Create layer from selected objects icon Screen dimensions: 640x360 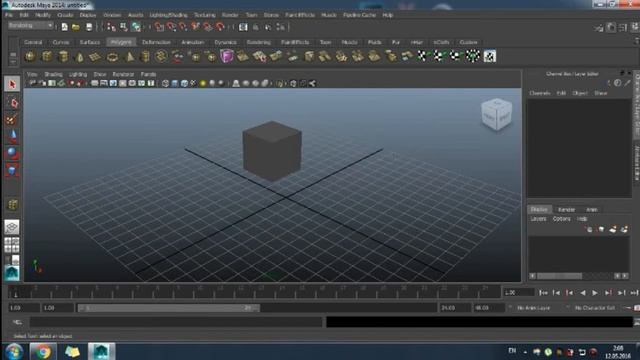click(624, 230)
